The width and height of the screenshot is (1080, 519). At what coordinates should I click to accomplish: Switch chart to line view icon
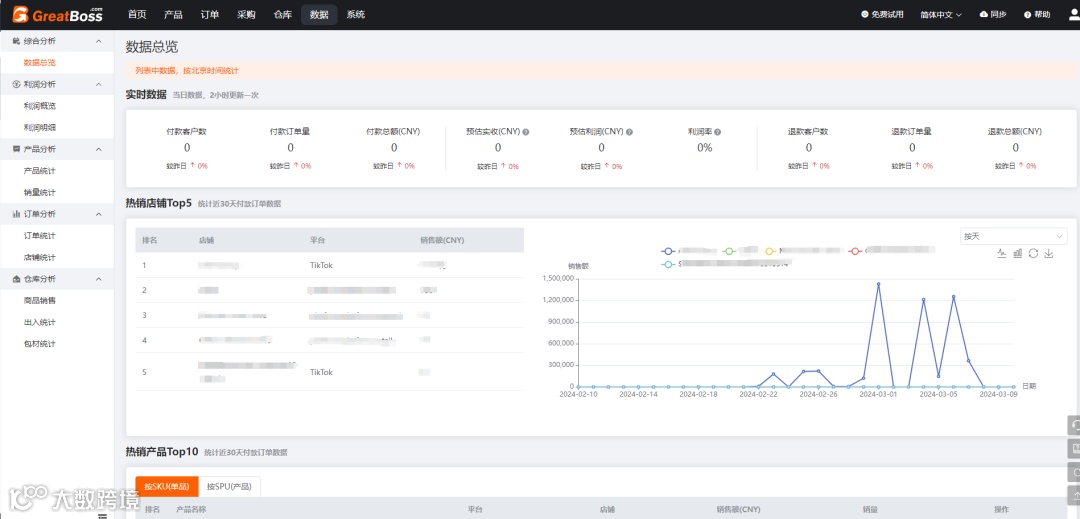1002,253
